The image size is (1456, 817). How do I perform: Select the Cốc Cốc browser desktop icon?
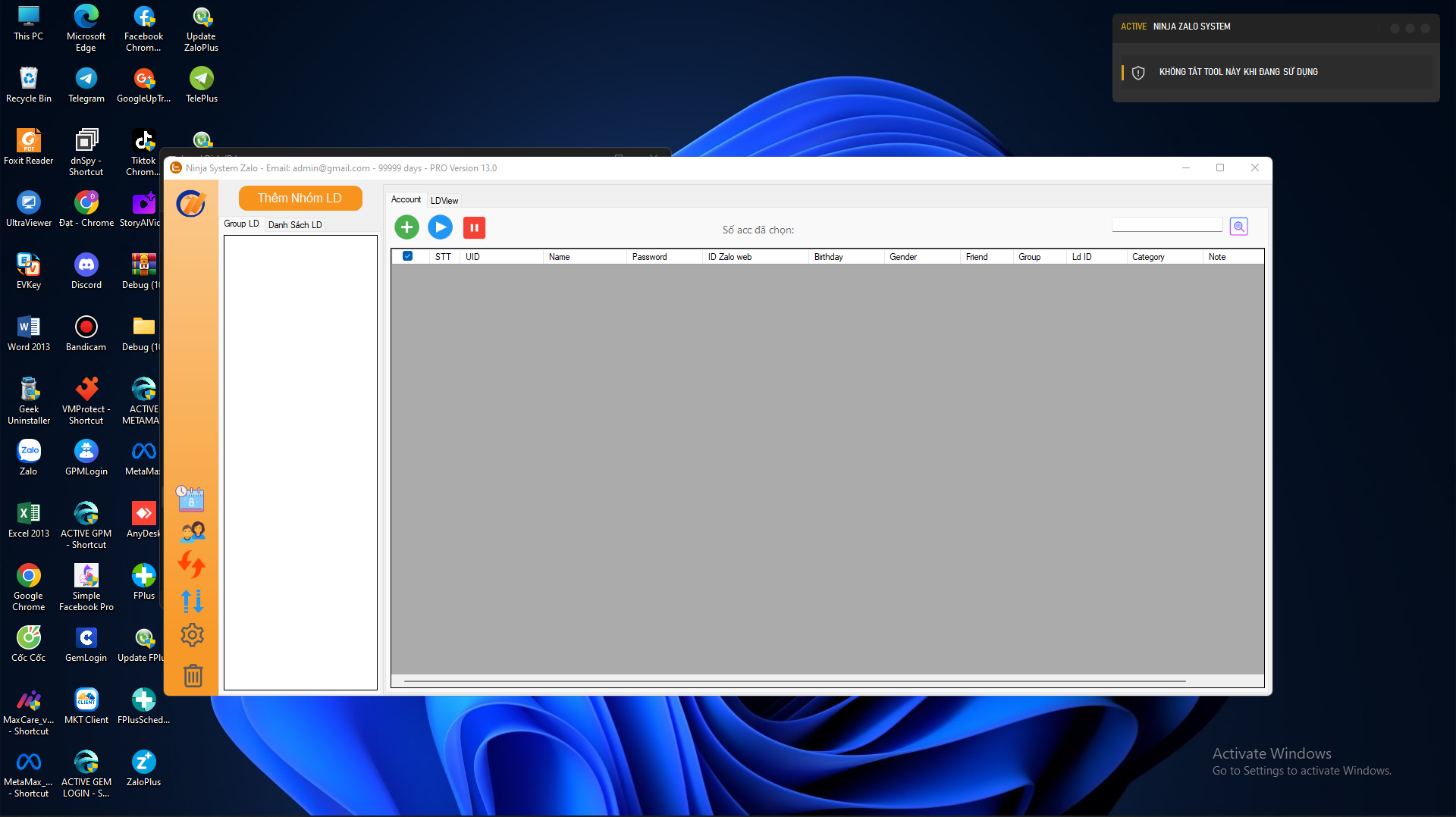[x=29, y=644]
